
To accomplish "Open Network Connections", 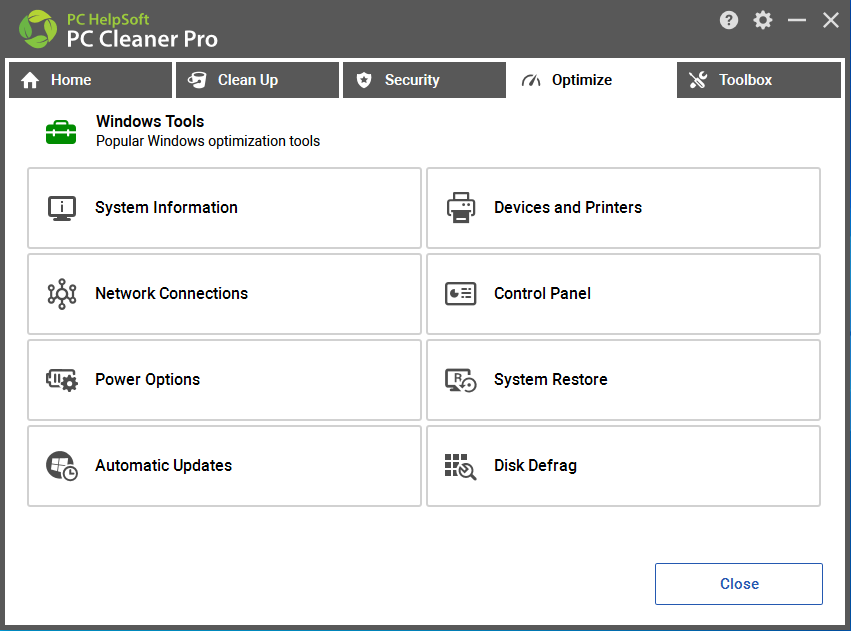I will [225, 294].
